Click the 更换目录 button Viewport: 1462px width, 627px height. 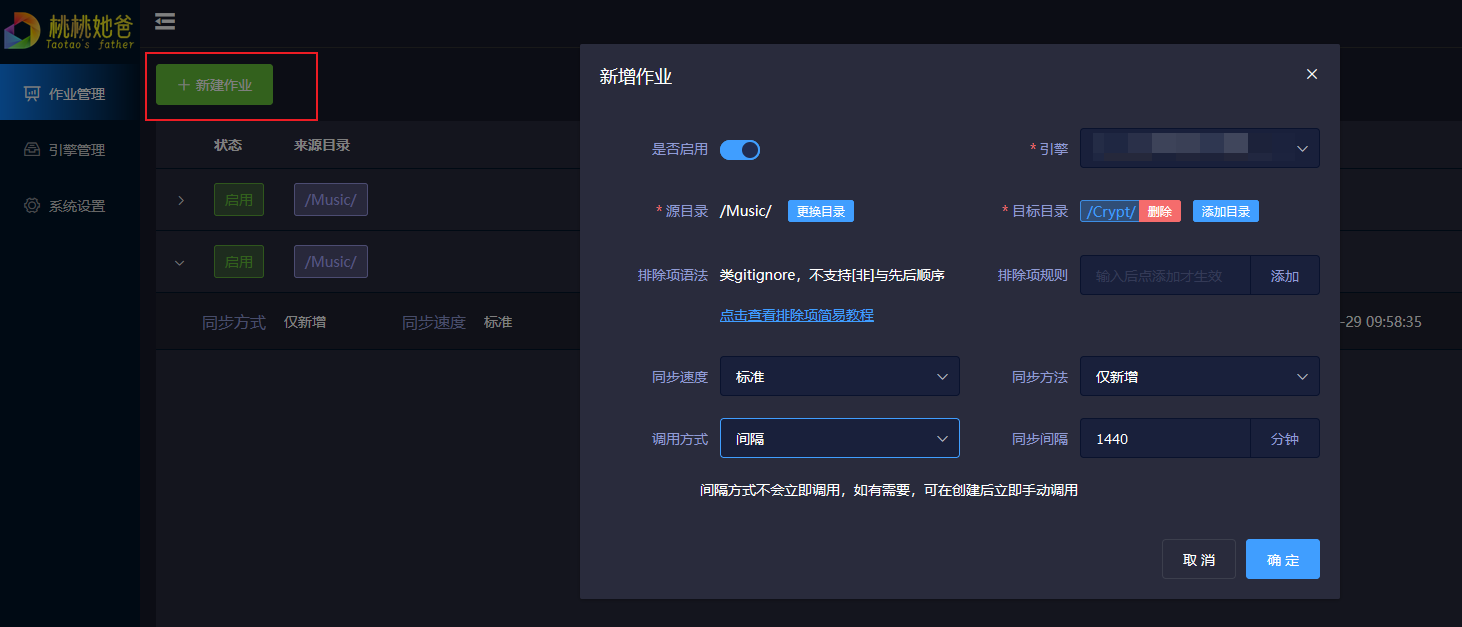click(x=820, y=211)
